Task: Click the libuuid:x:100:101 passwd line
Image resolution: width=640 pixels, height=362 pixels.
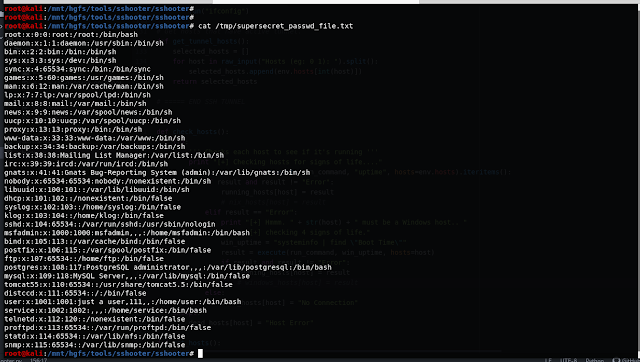Action: tap(97, 190)
